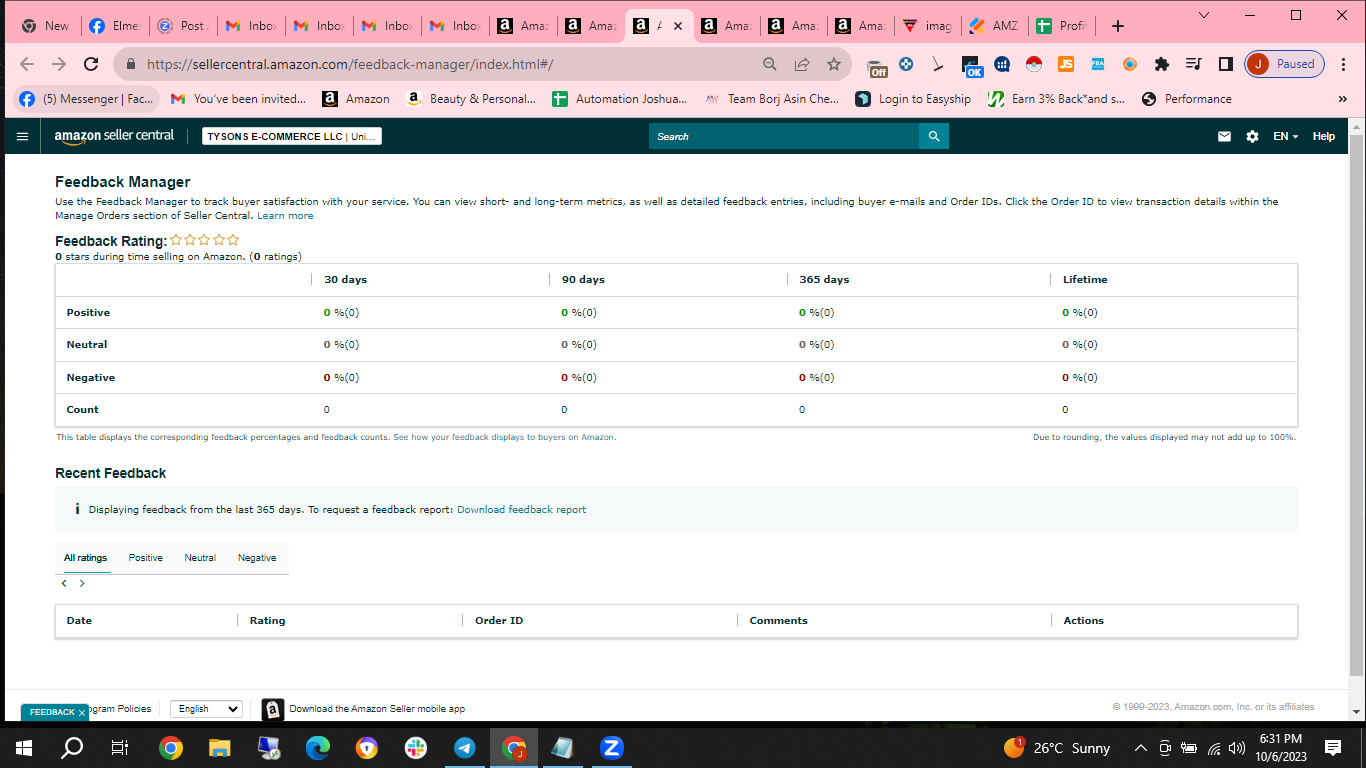Open the Chrome three-dot menu
The width and height of the screenshot is (1366, 768).
click(x=1343, y=64)
